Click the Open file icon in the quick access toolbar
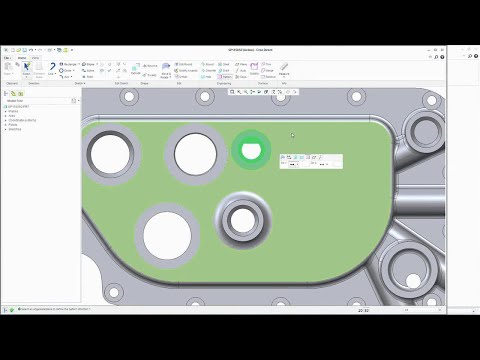The height and width of the screenshot is (360, 480). [x=19, y=50]
